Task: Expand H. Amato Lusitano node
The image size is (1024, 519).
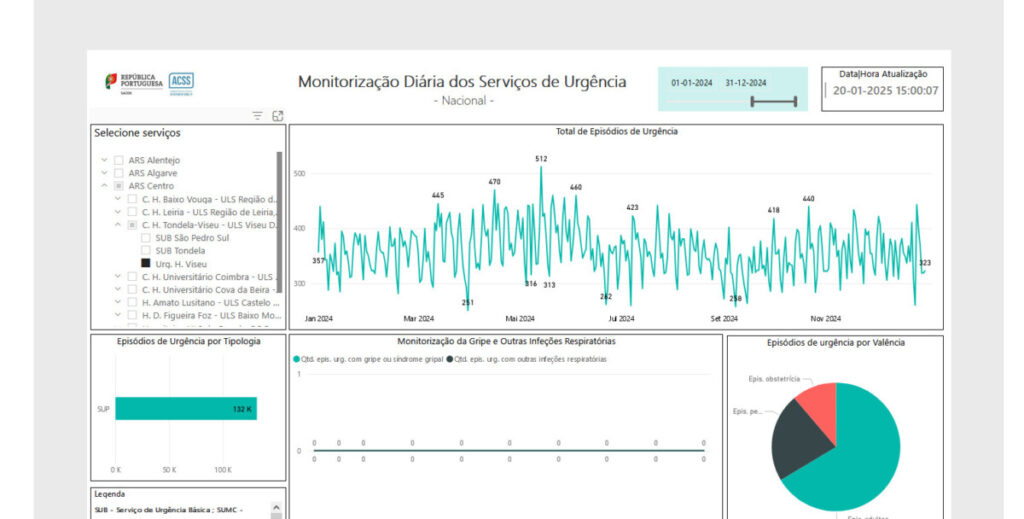Action: pos(118,302)
